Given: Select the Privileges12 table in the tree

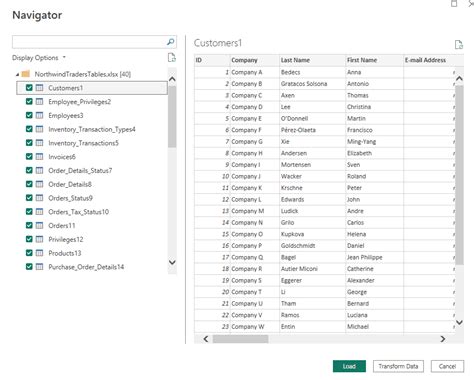Looking at the screenshot, I should [92, 239].
